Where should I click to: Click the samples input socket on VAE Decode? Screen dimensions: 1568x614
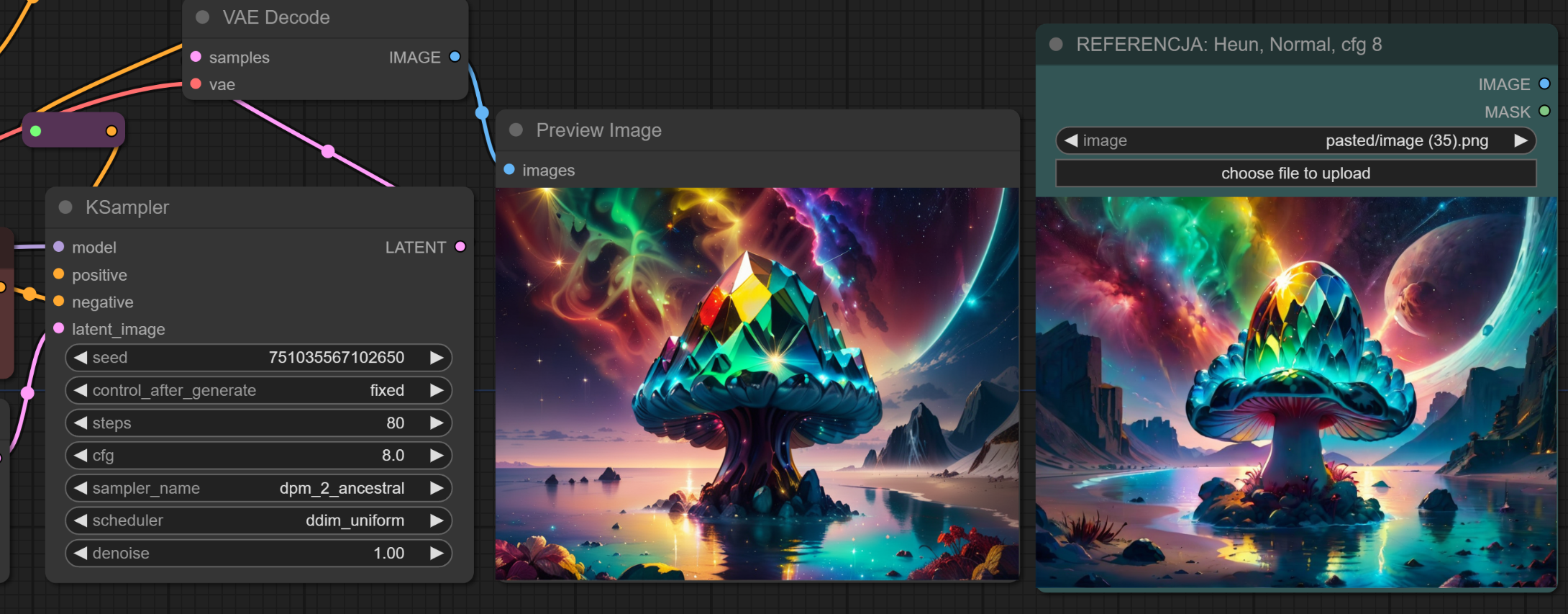[x=196, y=57]
